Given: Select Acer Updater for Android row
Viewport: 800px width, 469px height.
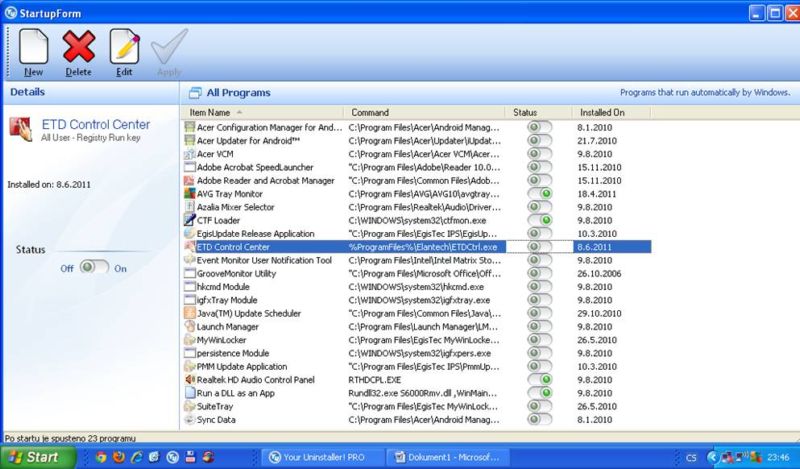Looking at the screenshot, I should coord(416,141).
